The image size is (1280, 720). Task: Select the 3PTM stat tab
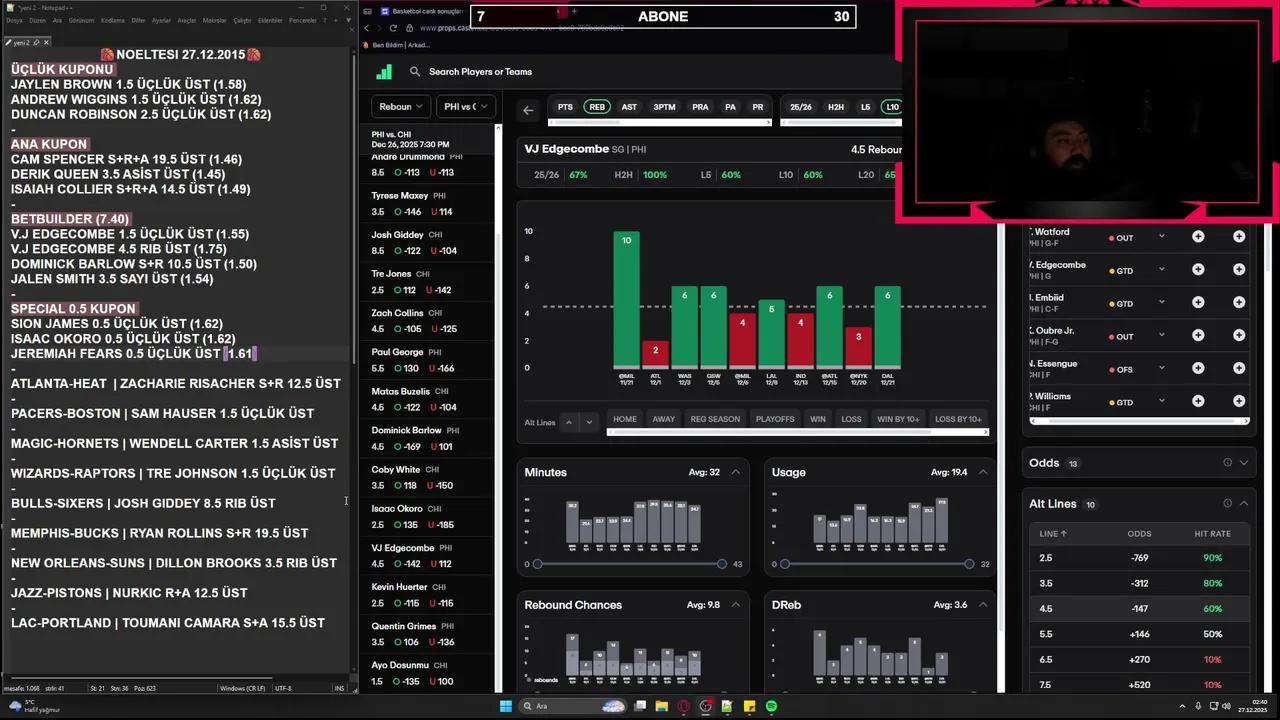pyautogui.click(x=664, y=107)
